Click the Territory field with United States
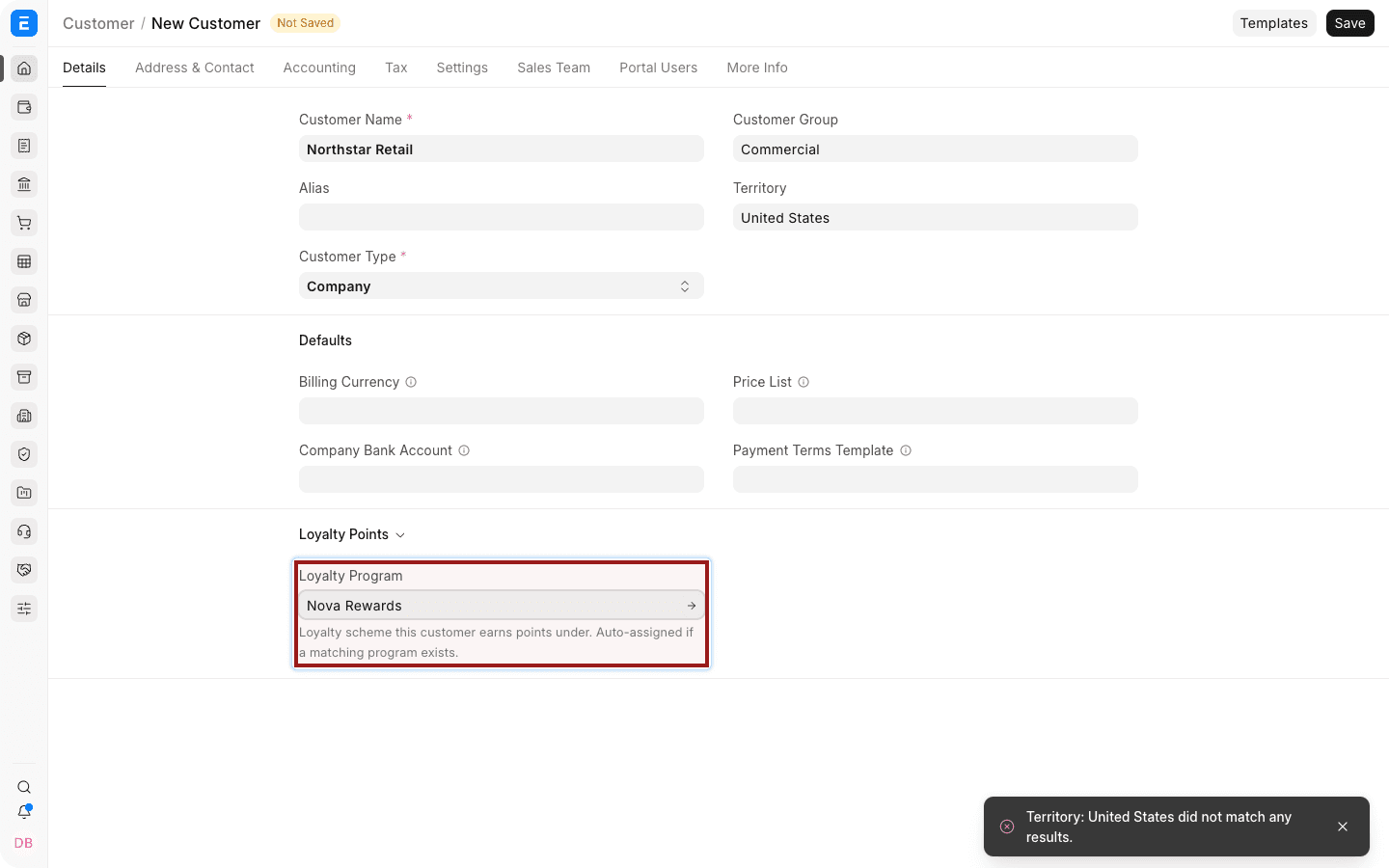The height and width of the screenshot is (868, 1389). coord(936,217)
